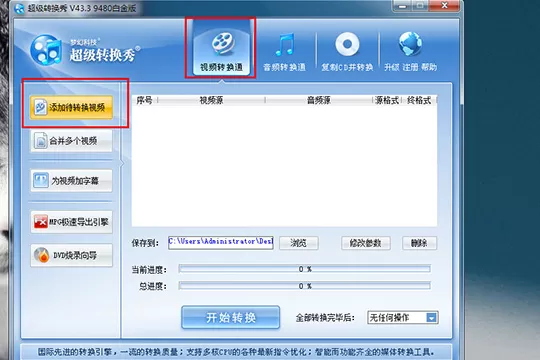Viewport: 540px width, 360px height.
Task: Click the 音频源 column header
Action: click(319, 100)
